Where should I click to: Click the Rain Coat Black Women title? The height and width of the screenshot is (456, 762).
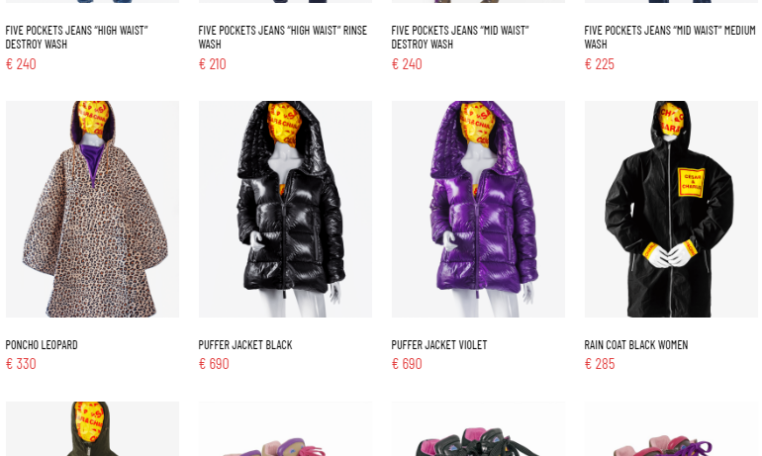(x=636, y=345)
